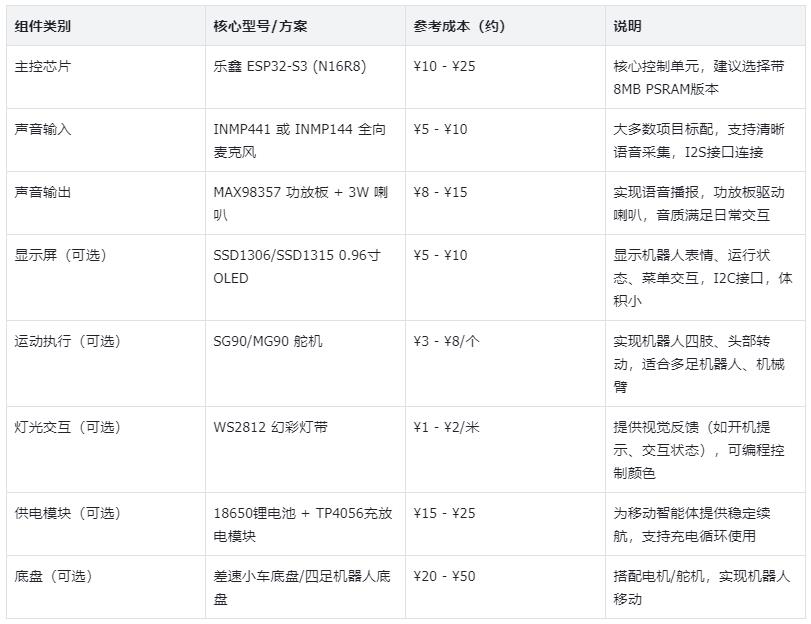Select the 灯光交互（可选） cell

tap(106, 450)
